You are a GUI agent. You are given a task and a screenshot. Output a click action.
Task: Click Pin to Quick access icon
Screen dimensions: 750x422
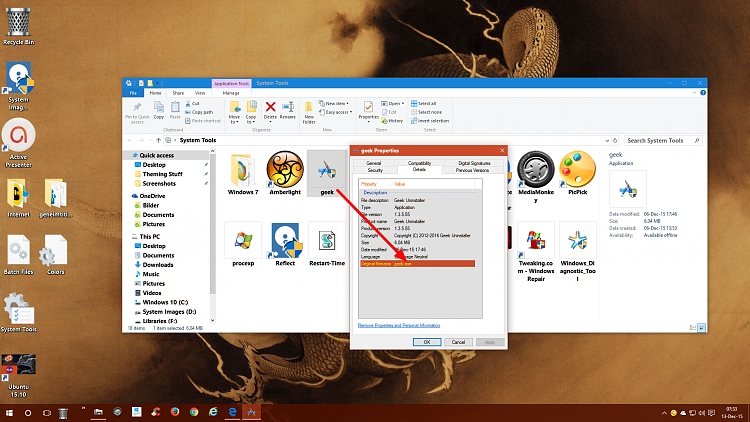[x=137, y=107]
